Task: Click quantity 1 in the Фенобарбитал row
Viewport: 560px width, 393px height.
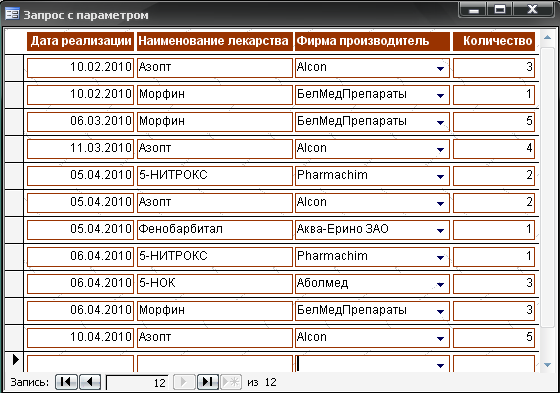Action: point(494,229)
